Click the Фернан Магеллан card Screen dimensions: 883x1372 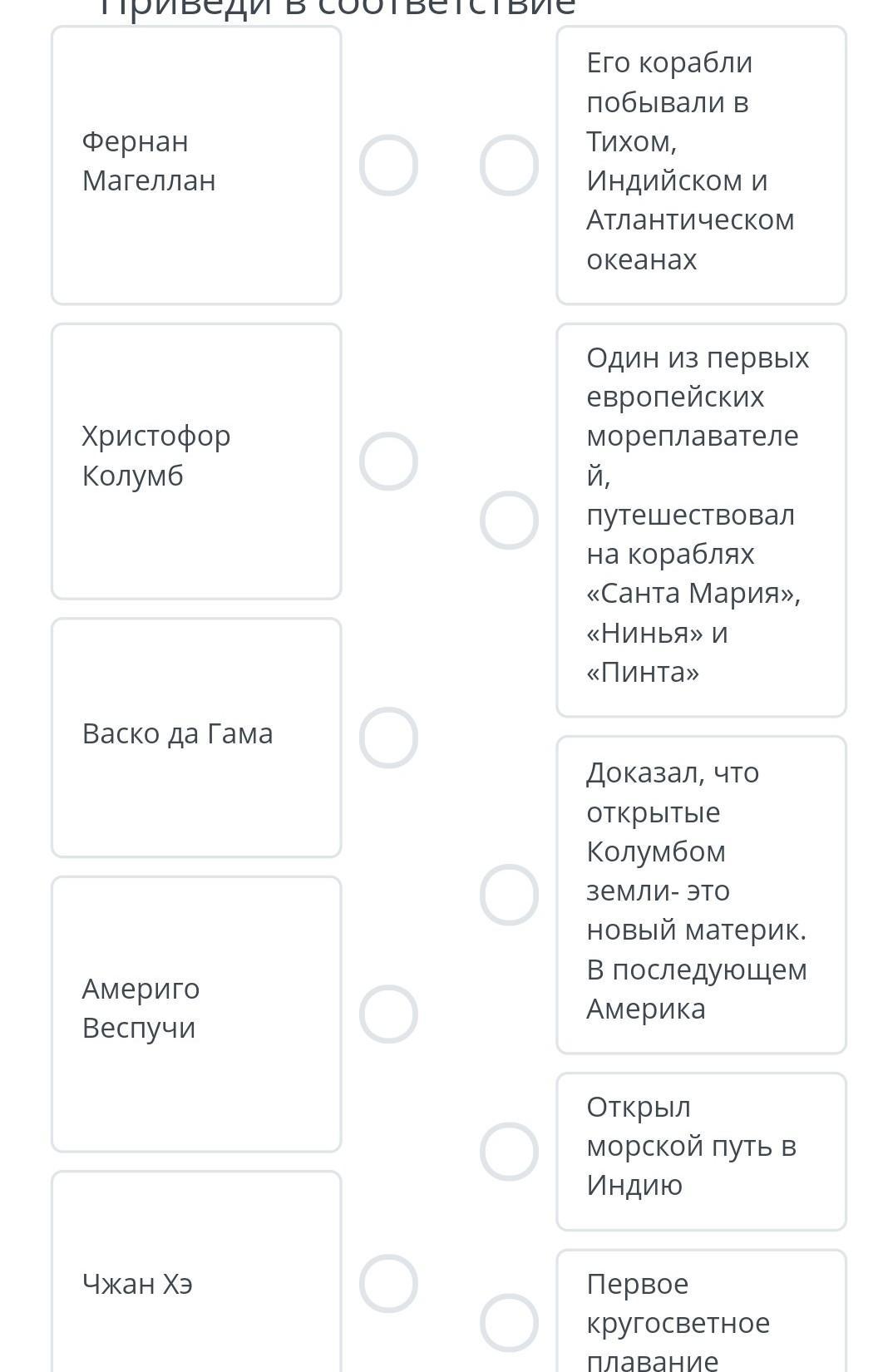point(196,165)
